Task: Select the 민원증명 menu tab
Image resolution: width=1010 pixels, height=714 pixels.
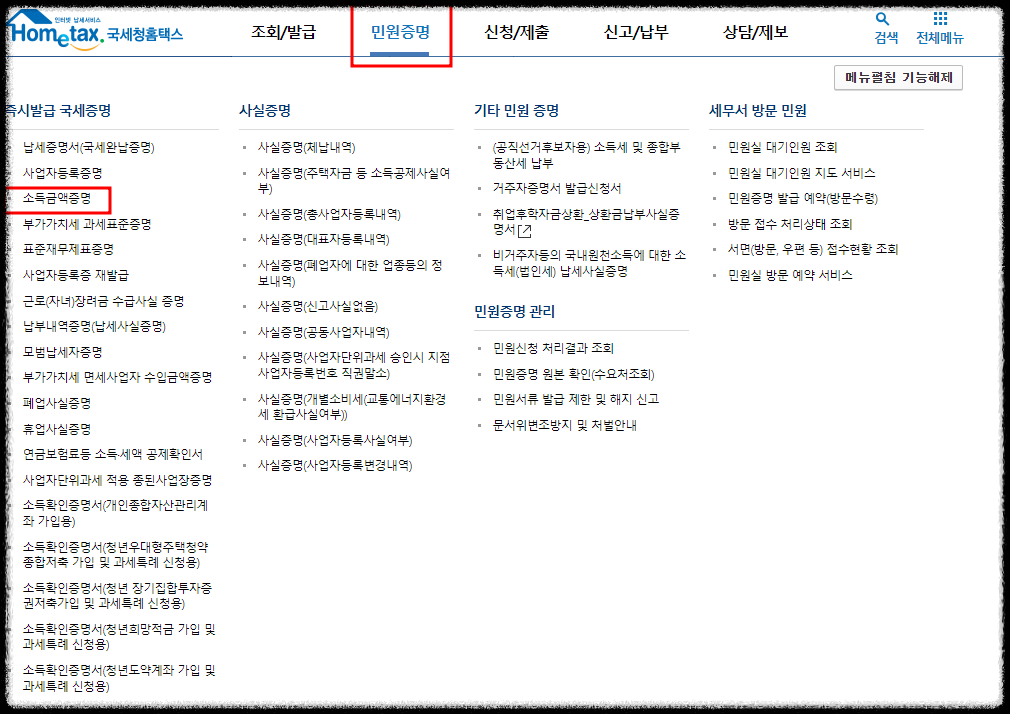Action: coord(400,32)
